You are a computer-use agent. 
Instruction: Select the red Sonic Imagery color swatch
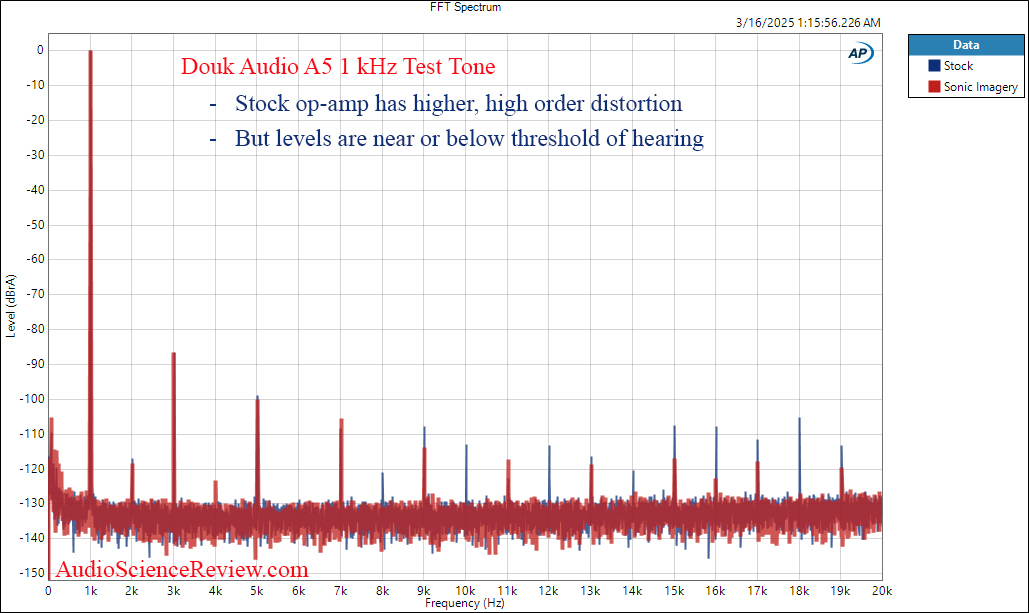(x=934, y=87)
